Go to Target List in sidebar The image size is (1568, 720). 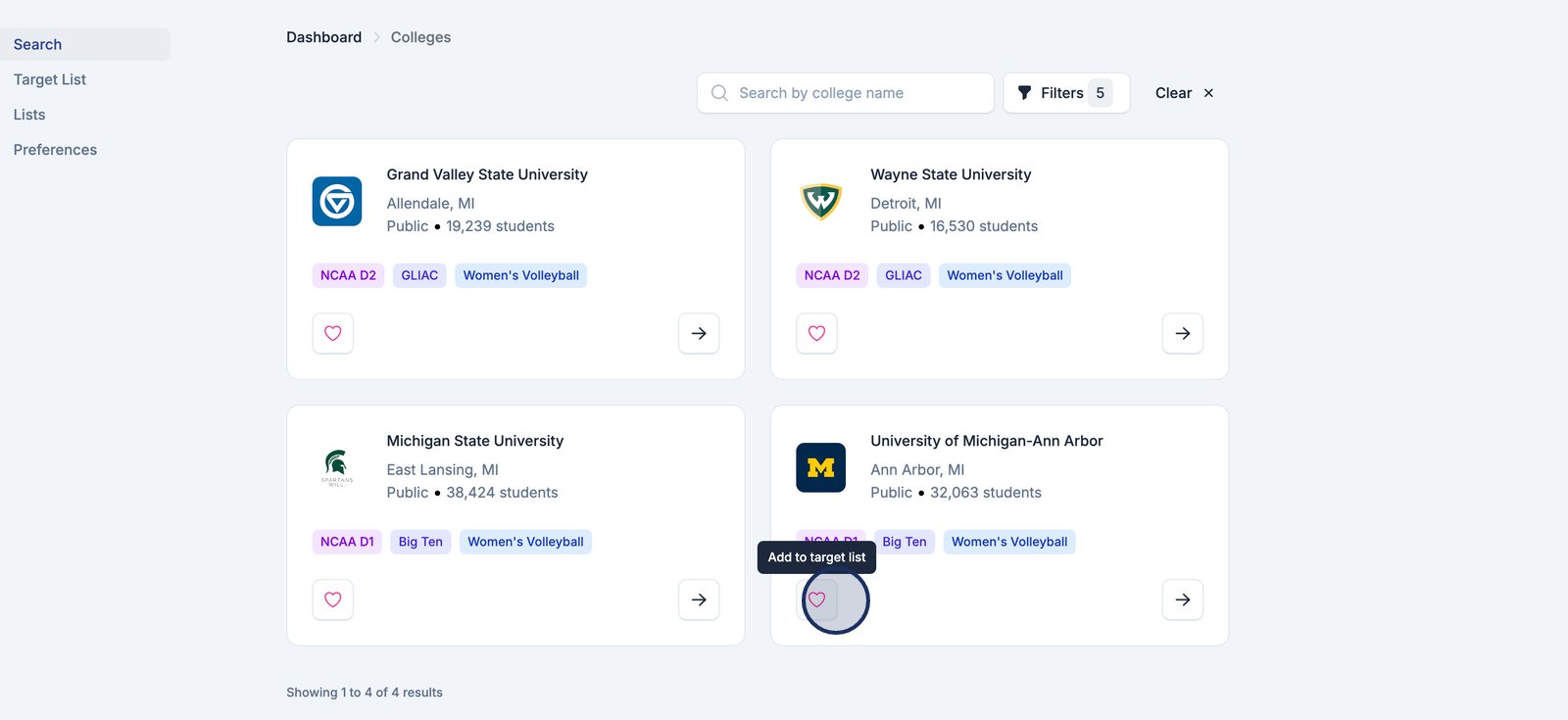click(x=50, y=79)
